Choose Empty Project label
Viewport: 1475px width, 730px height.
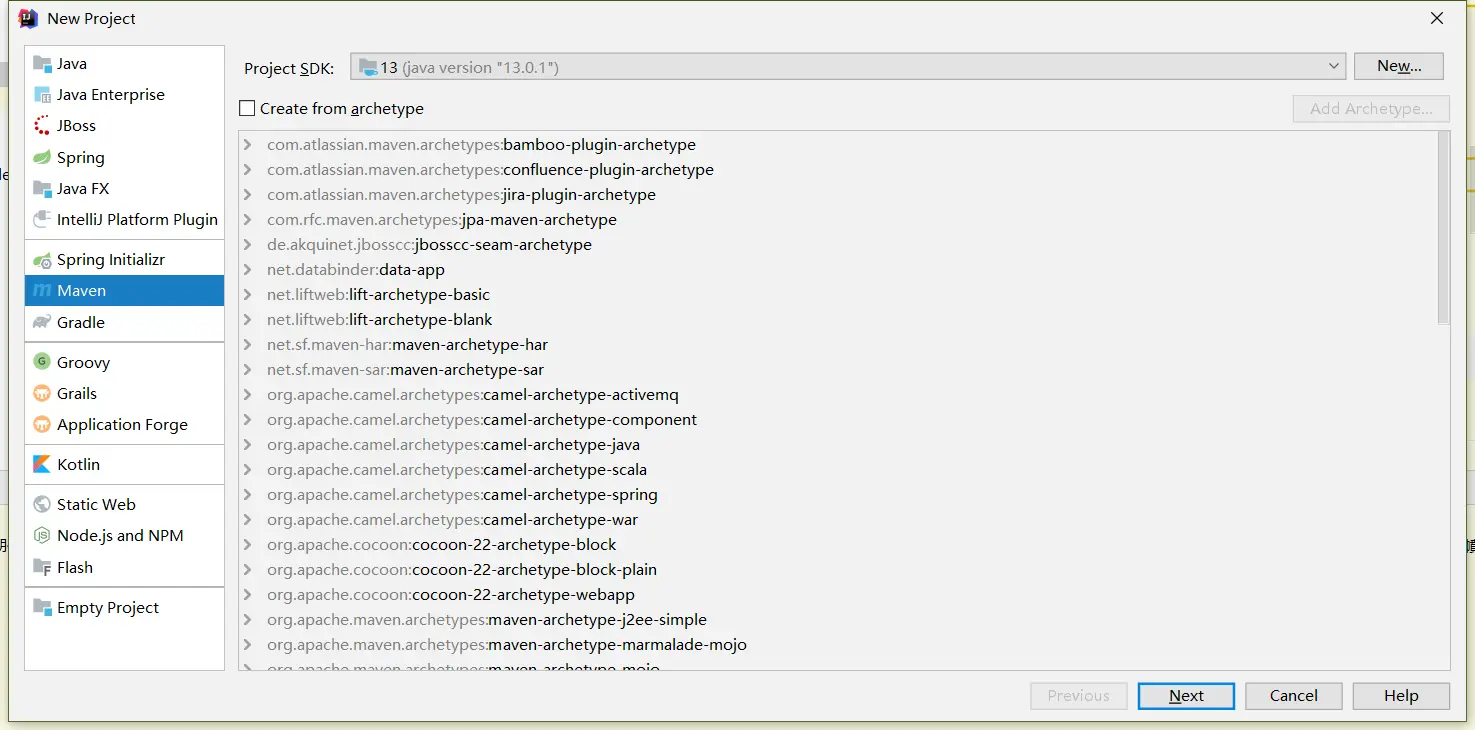pos(108,608)
